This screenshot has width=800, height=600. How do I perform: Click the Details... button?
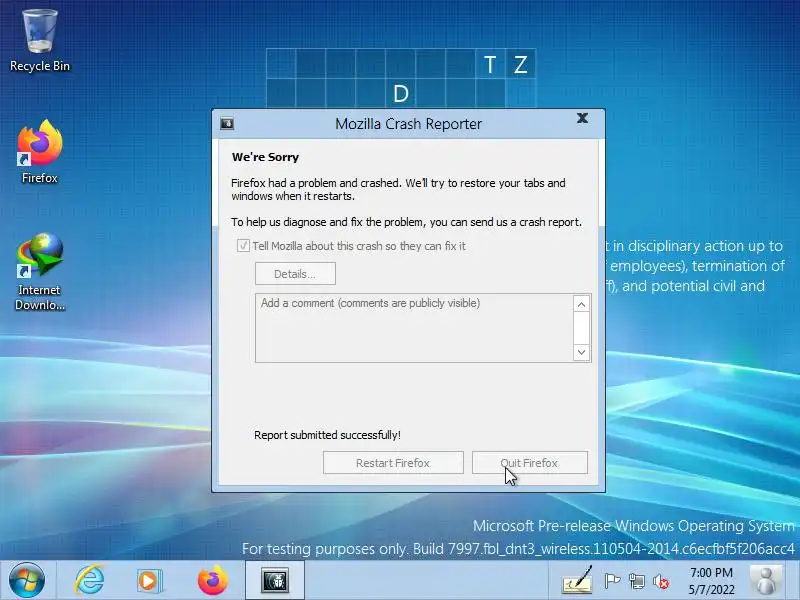click(x=295, y=274)
